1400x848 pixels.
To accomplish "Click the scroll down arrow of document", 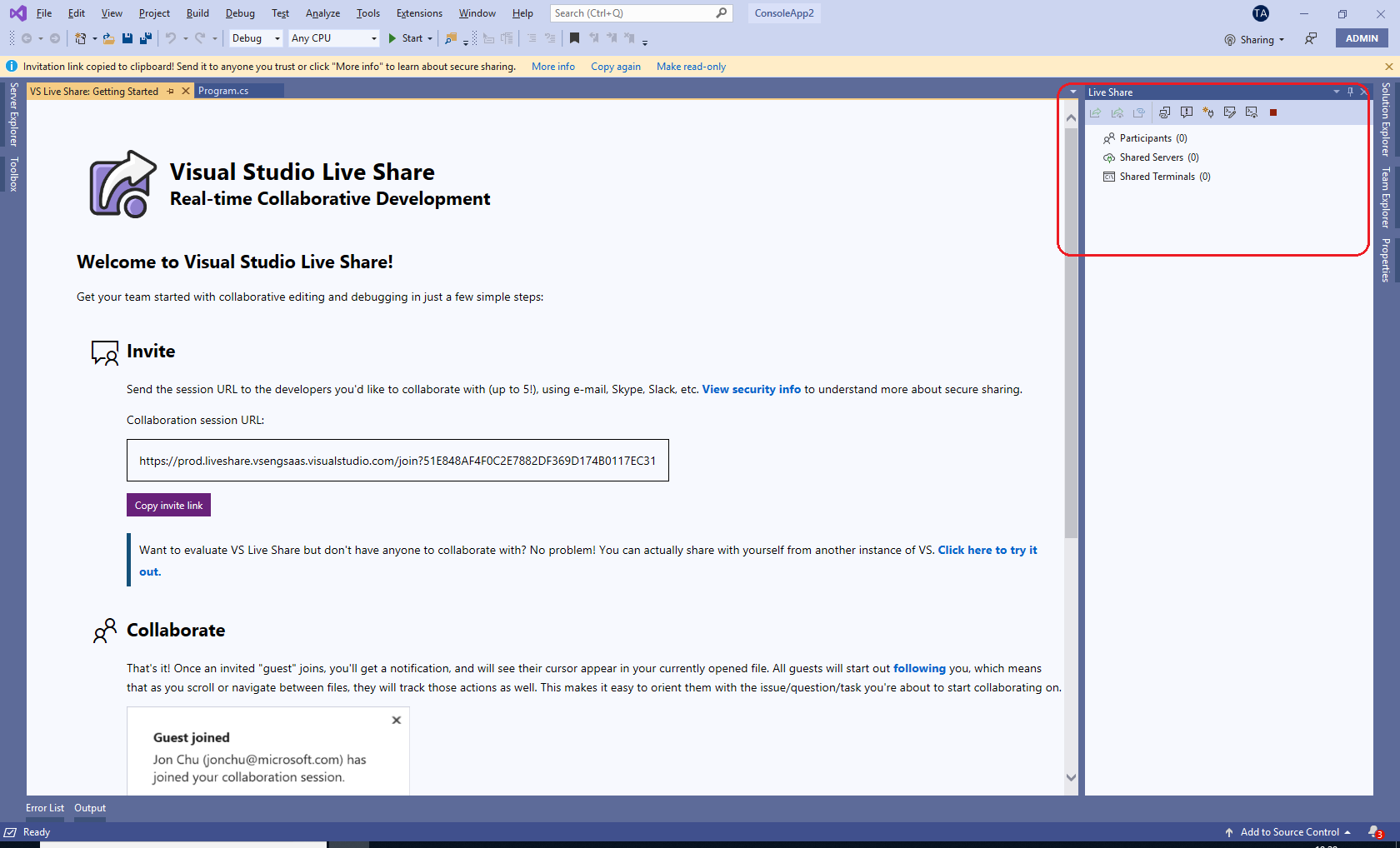I will click(1071, 778).
